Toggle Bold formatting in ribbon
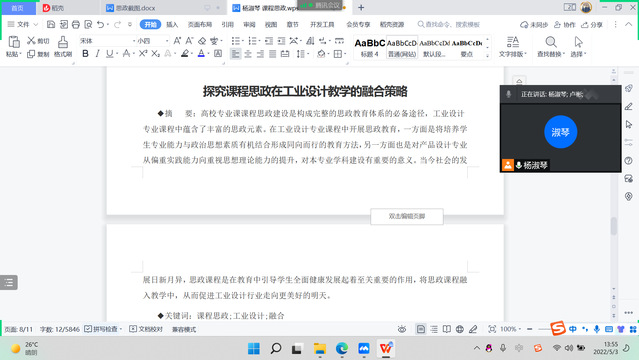Screen dimensions: 639x360 click(85, 53)
